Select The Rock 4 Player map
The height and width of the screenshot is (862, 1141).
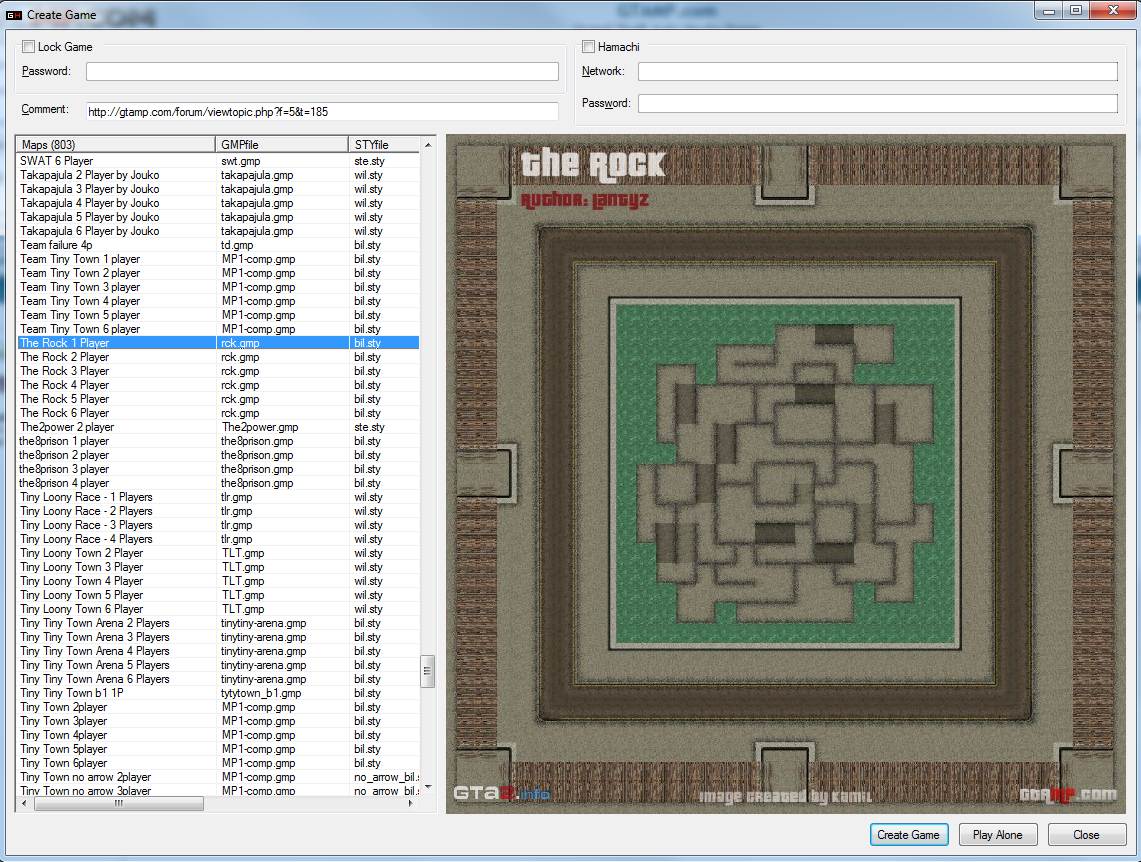(x=65, y=385)
